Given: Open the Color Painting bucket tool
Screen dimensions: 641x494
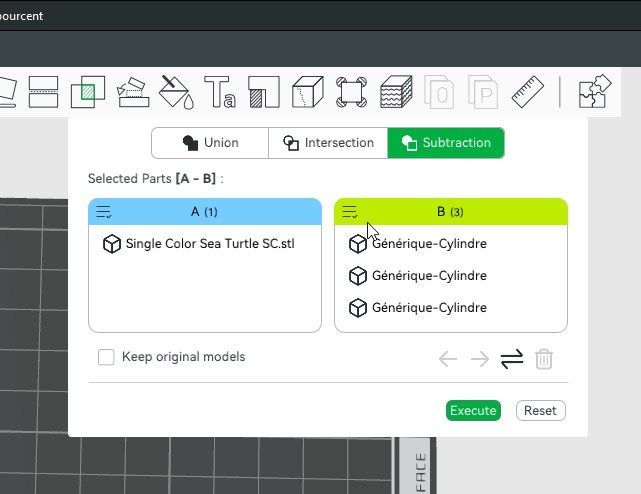Looking at the screenshot, I should coord(177,92).
